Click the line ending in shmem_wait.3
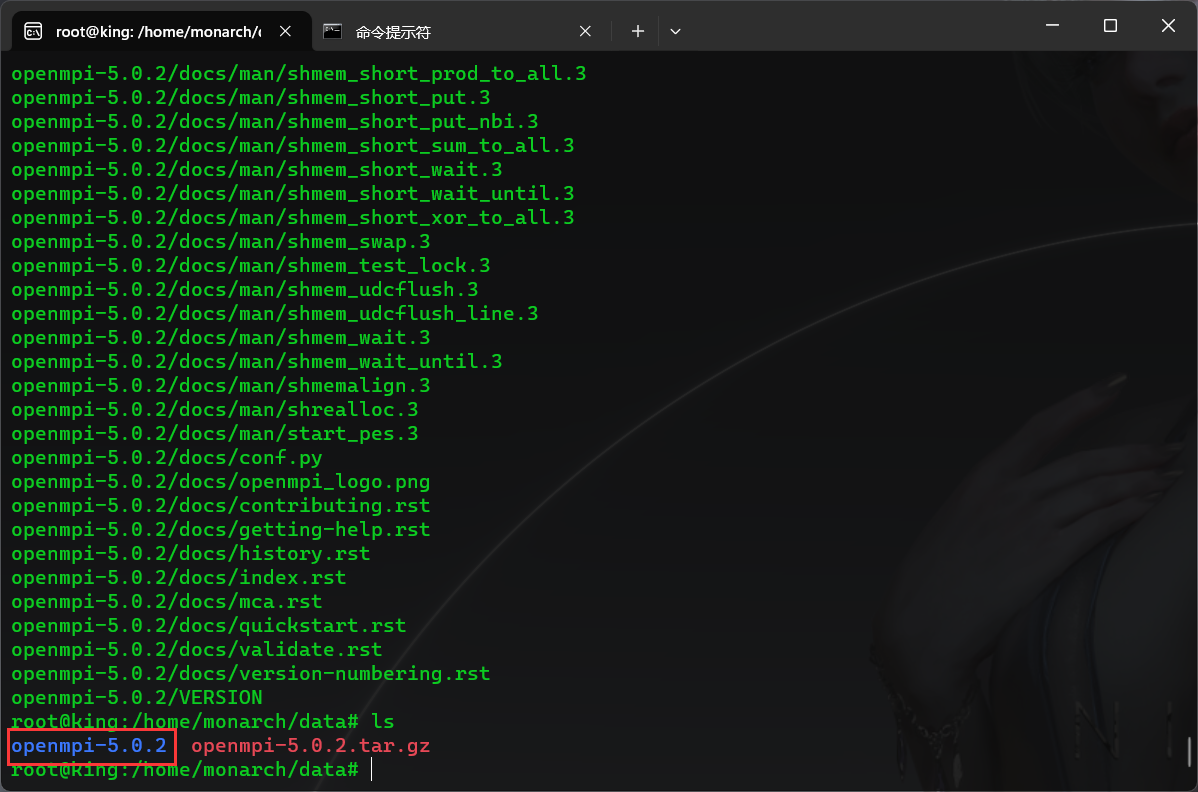Image resolution: width=1198 pixels, height=792 pixels. pos(221,338)
